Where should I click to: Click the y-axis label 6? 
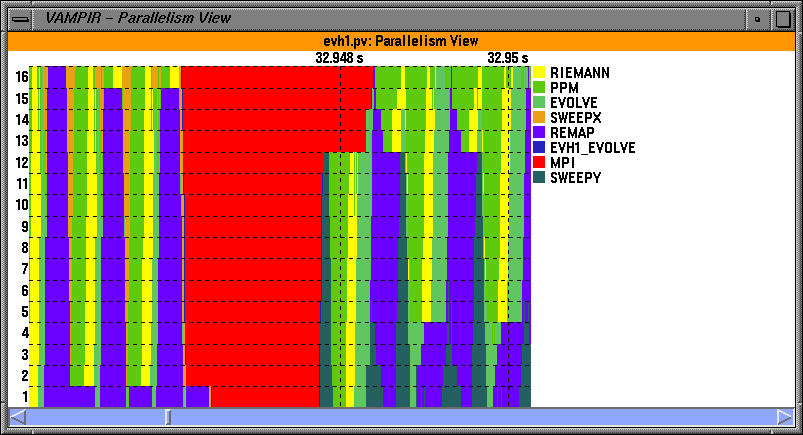click(x=25, y=291)
